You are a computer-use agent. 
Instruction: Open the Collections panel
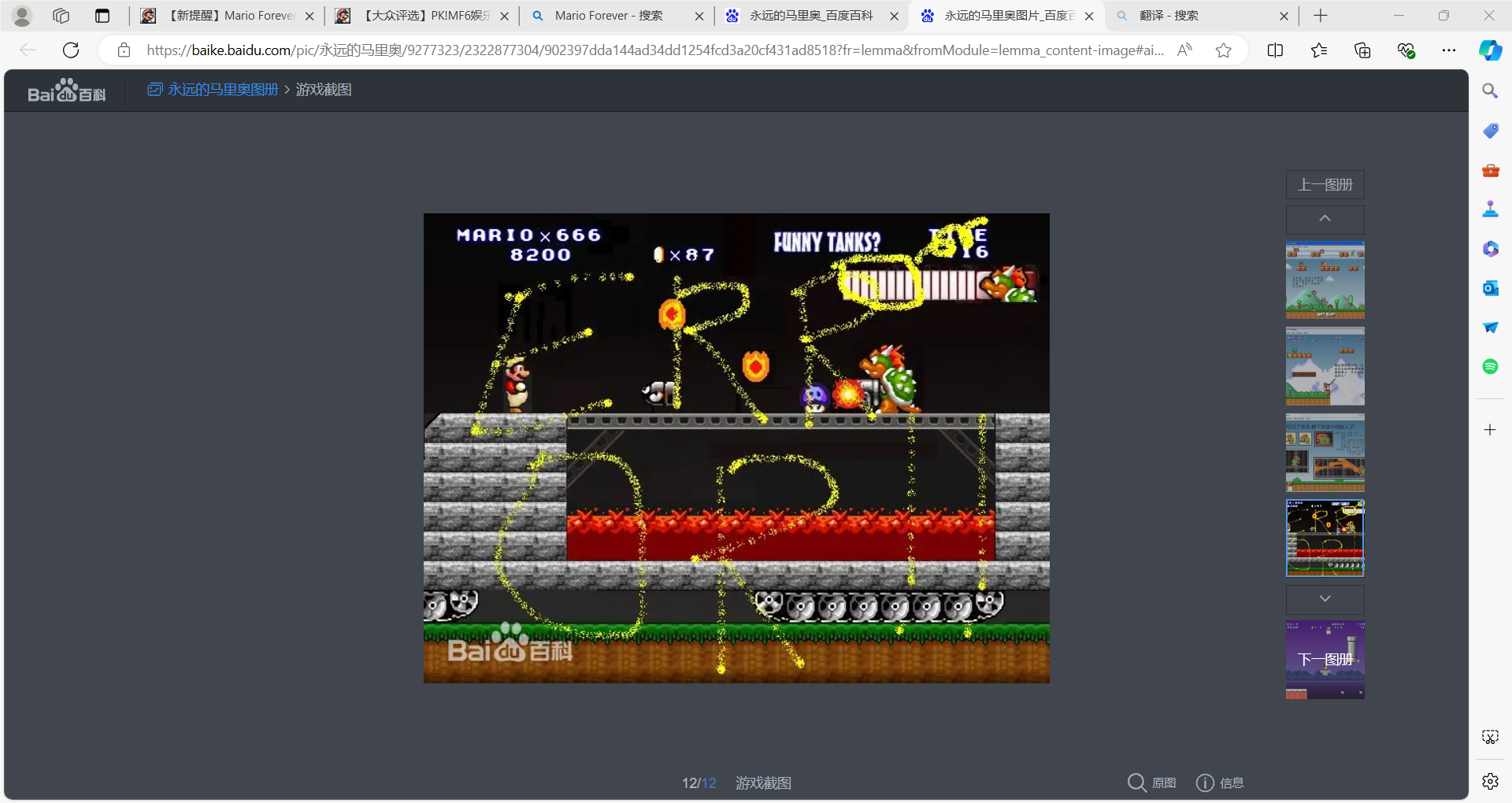coord(1362,50)
